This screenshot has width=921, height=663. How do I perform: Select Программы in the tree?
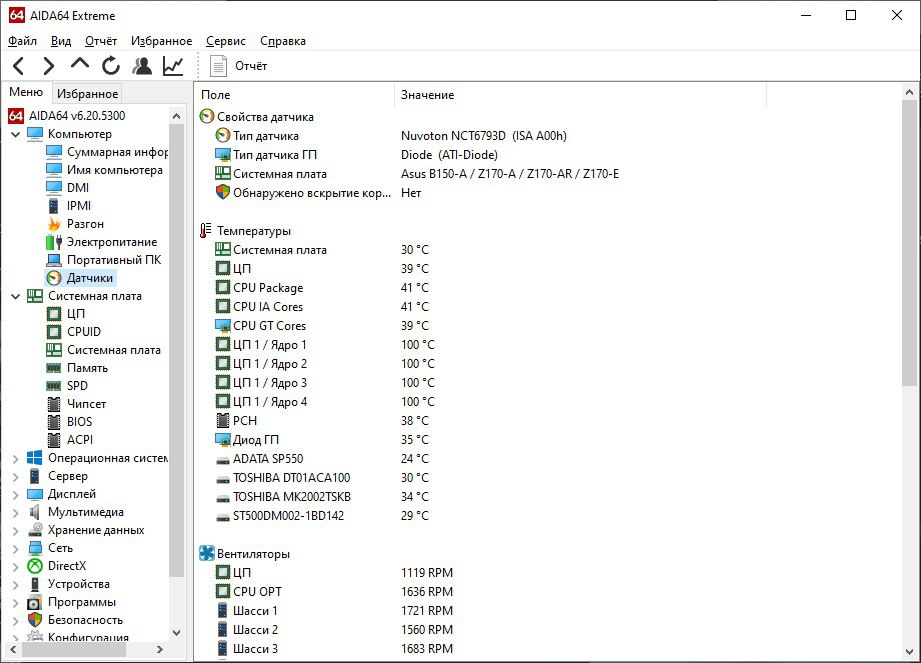[82, 603]
